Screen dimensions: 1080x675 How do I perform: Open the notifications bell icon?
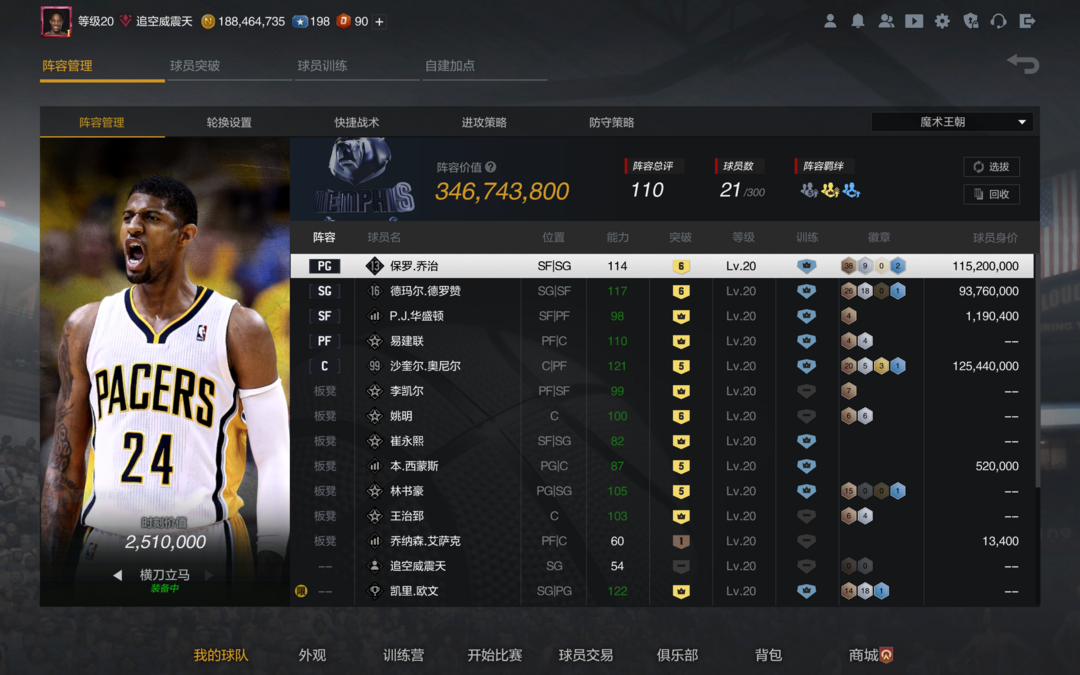click(x=858, y=21)
